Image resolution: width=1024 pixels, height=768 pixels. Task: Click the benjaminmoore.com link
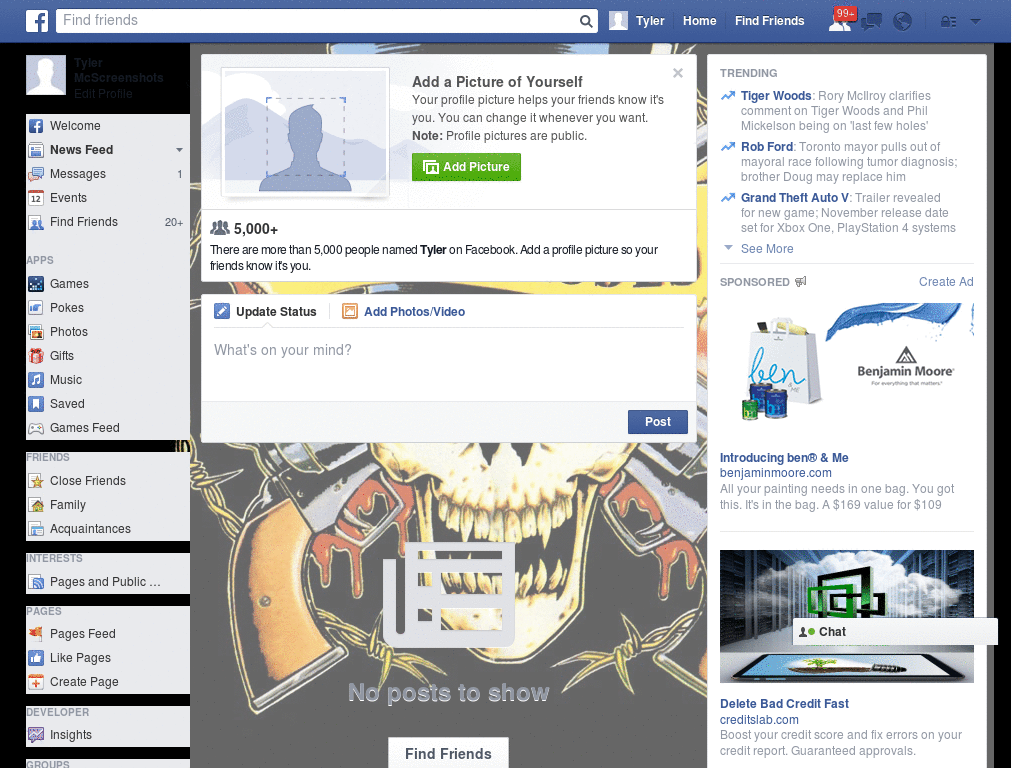point(776,473)
